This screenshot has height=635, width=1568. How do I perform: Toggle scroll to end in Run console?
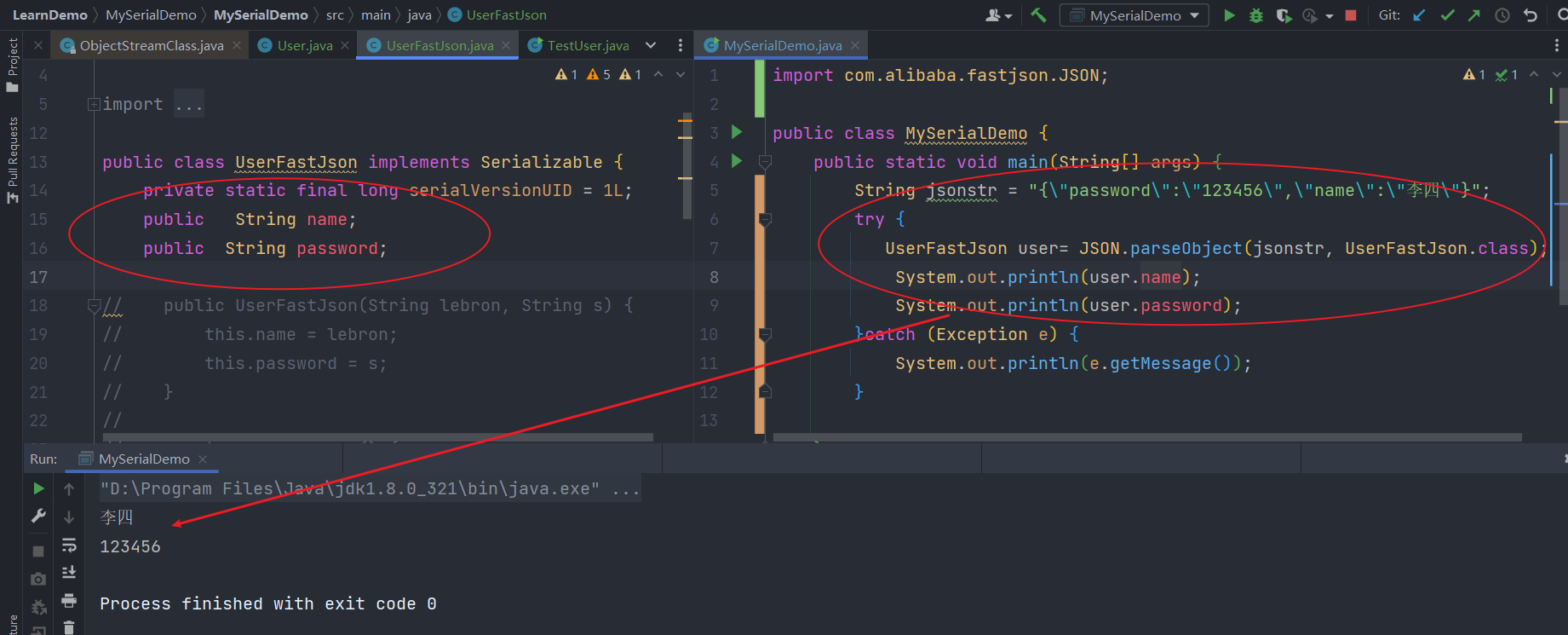69,573
